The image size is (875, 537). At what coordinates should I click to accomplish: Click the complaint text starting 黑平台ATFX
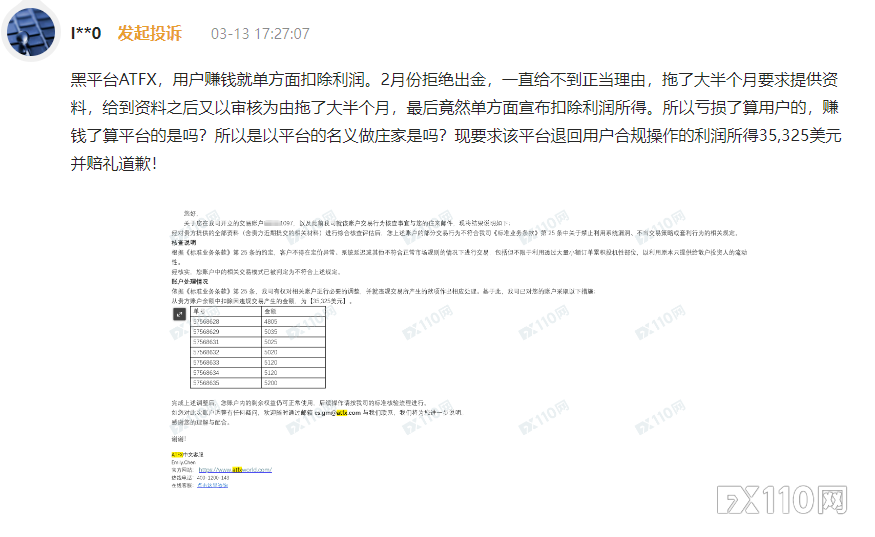click(455, 121)
